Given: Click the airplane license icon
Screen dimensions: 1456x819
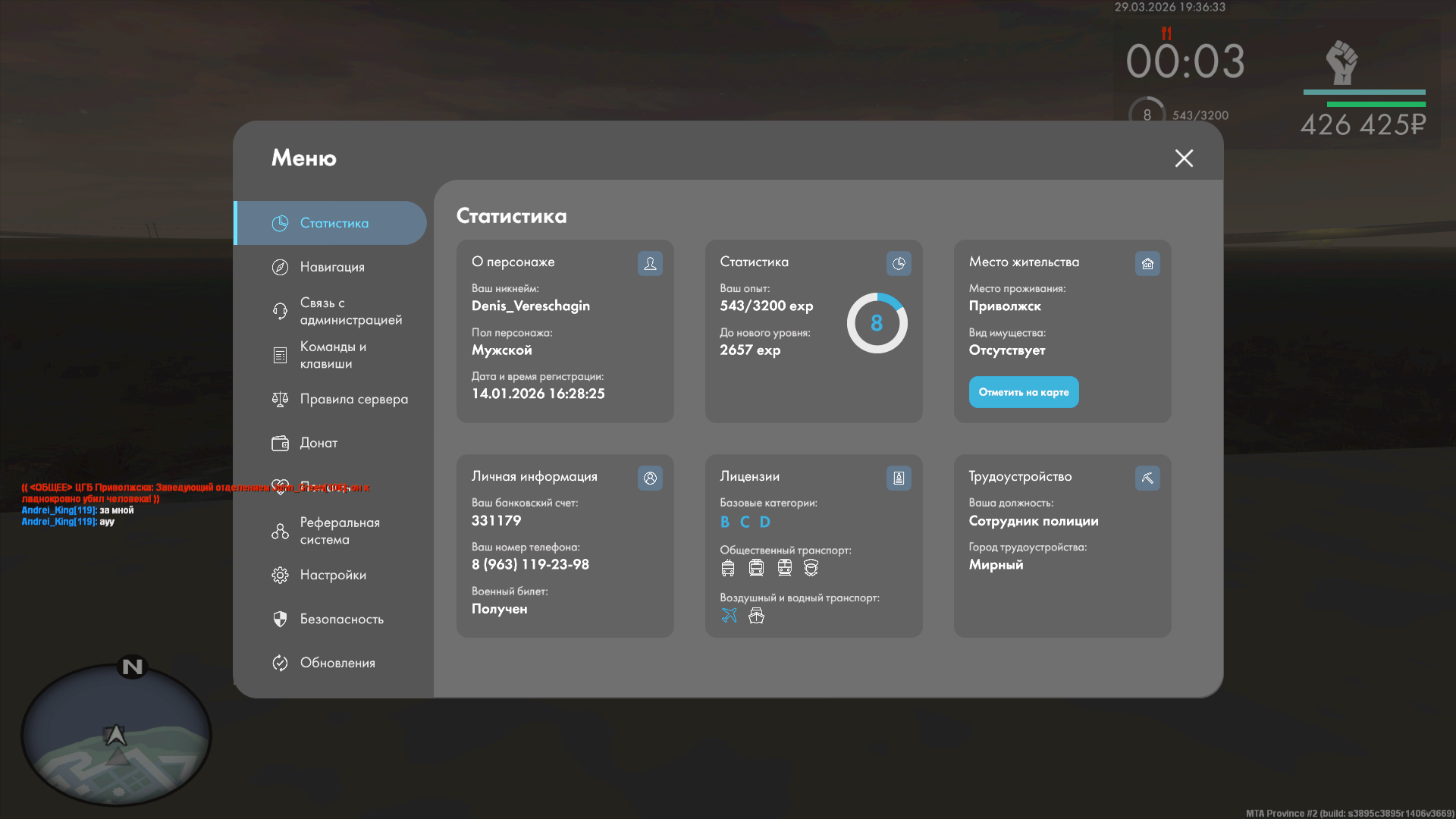Looking at the screenshot, I should [x=729, y=615].
